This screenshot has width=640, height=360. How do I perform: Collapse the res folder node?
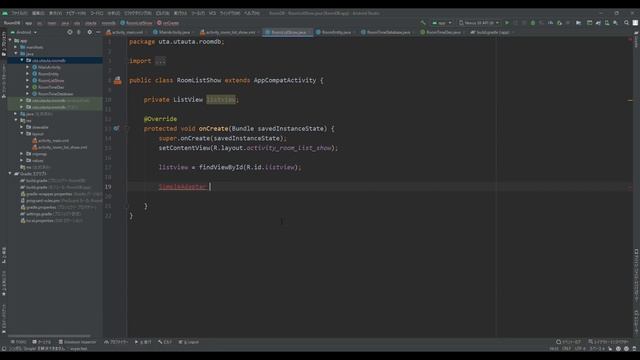[x=16, y=120]
